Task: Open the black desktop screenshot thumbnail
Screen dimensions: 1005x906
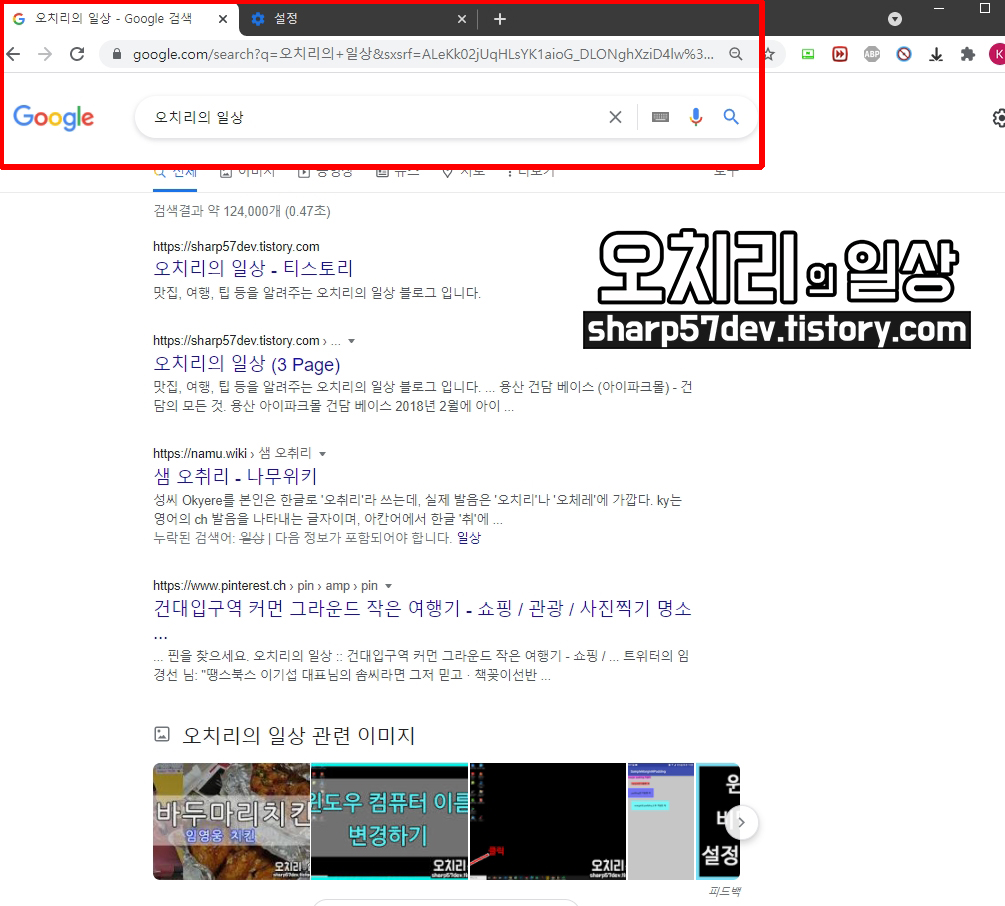Action: pos(548,821)
